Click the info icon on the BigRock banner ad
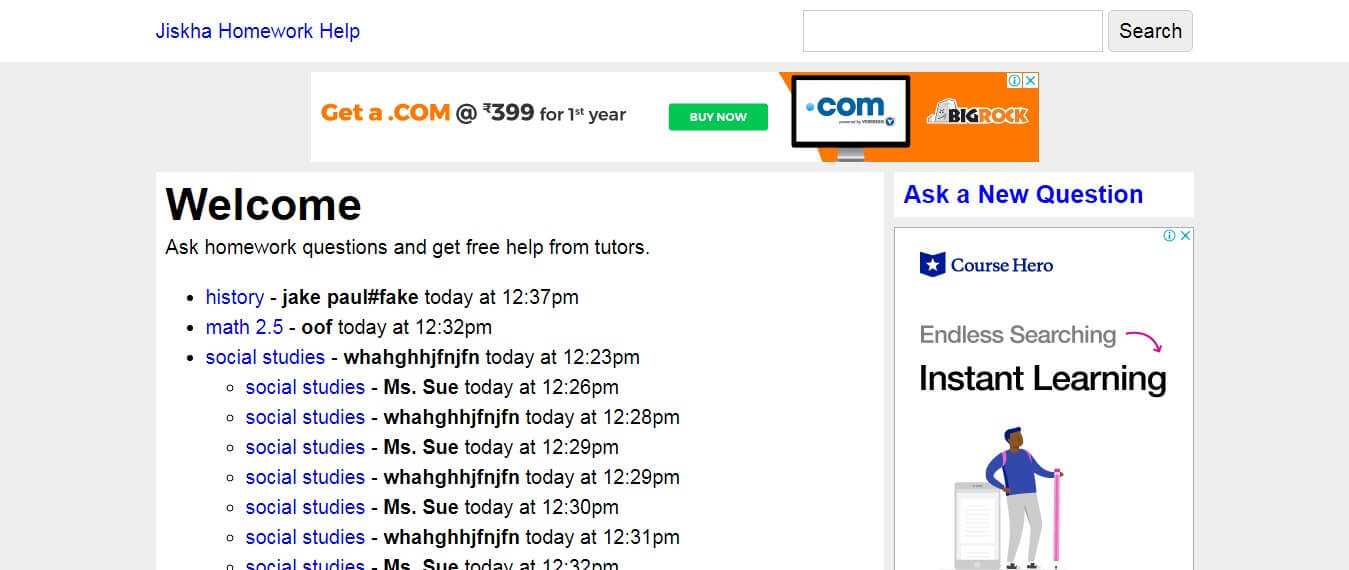This screenshot has height=570, width=1349. (x=1014, y=80)
